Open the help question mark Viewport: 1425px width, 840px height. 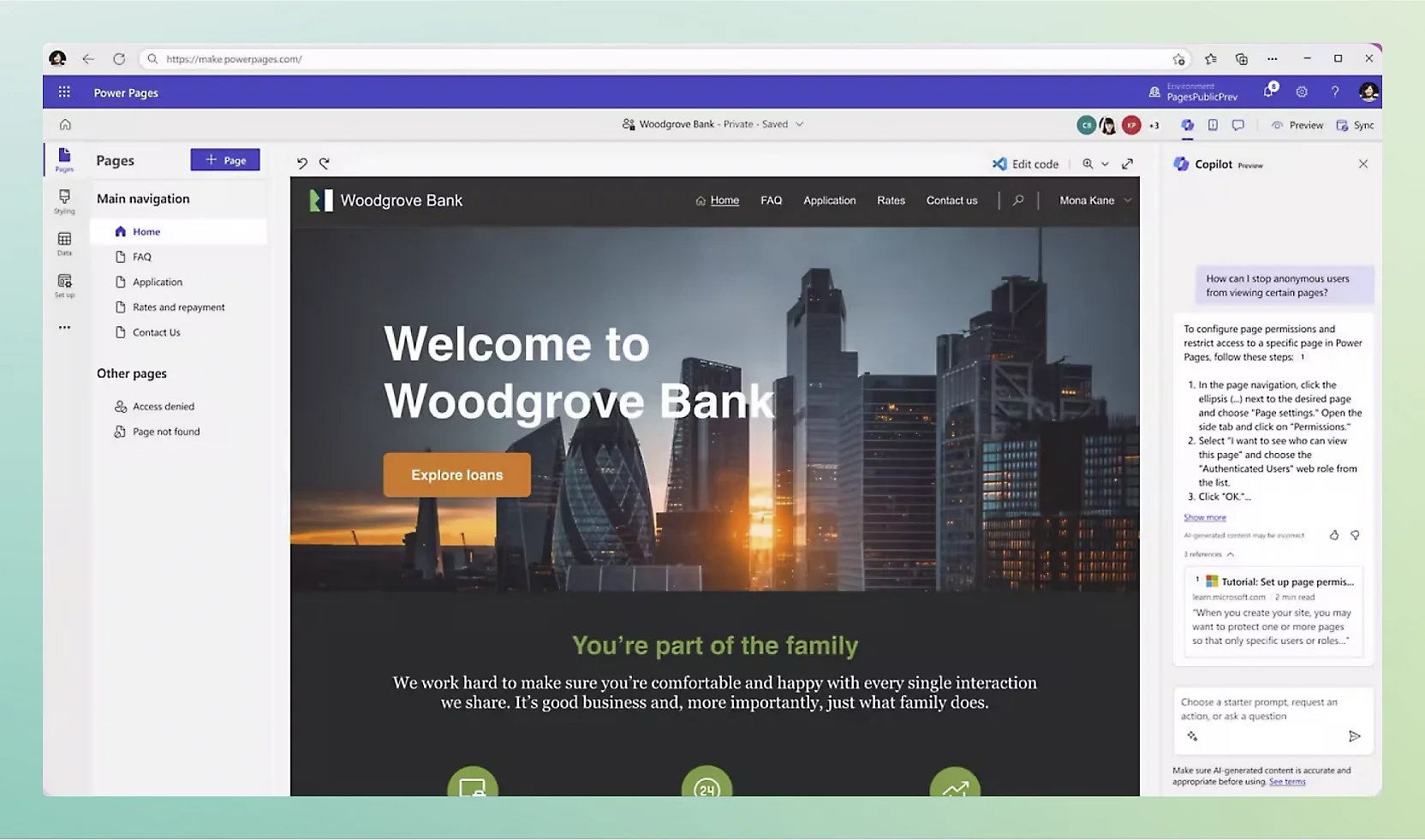coord(1334,92)
